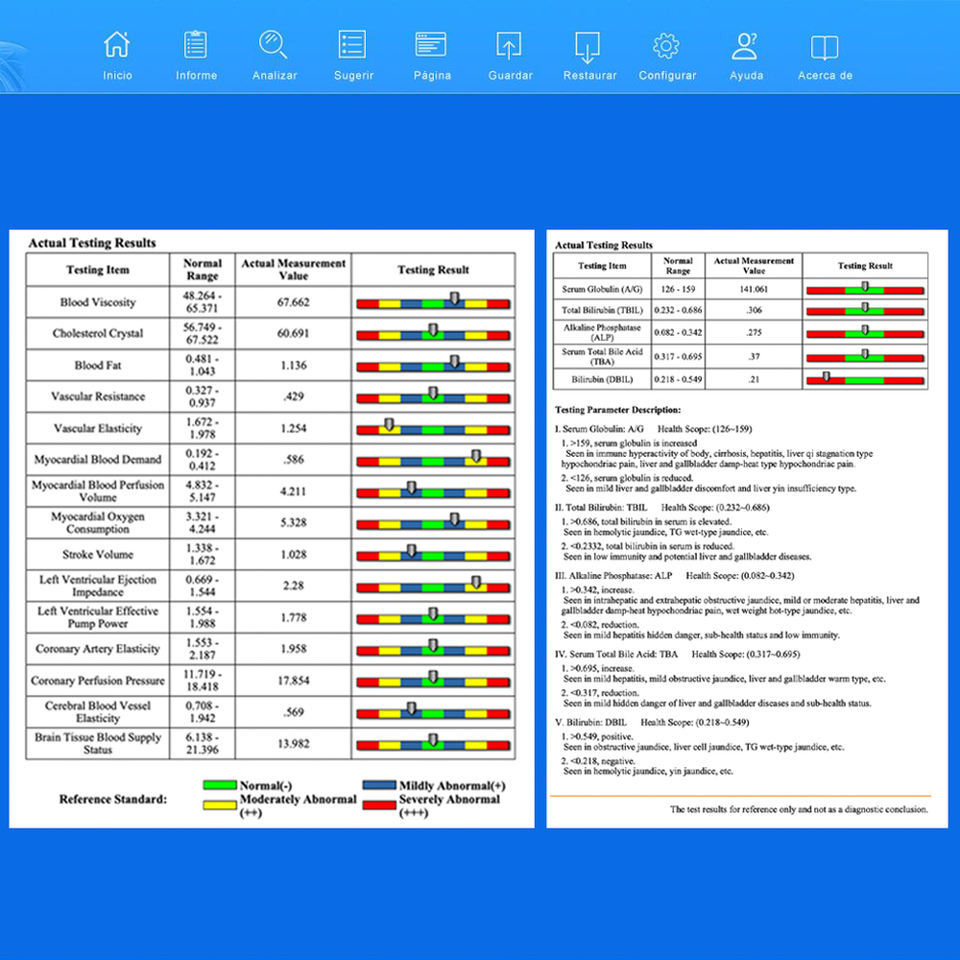Click the Blood Viscosity result slider marker
This screenshot has height=960, width=960.
click(454, 298)
